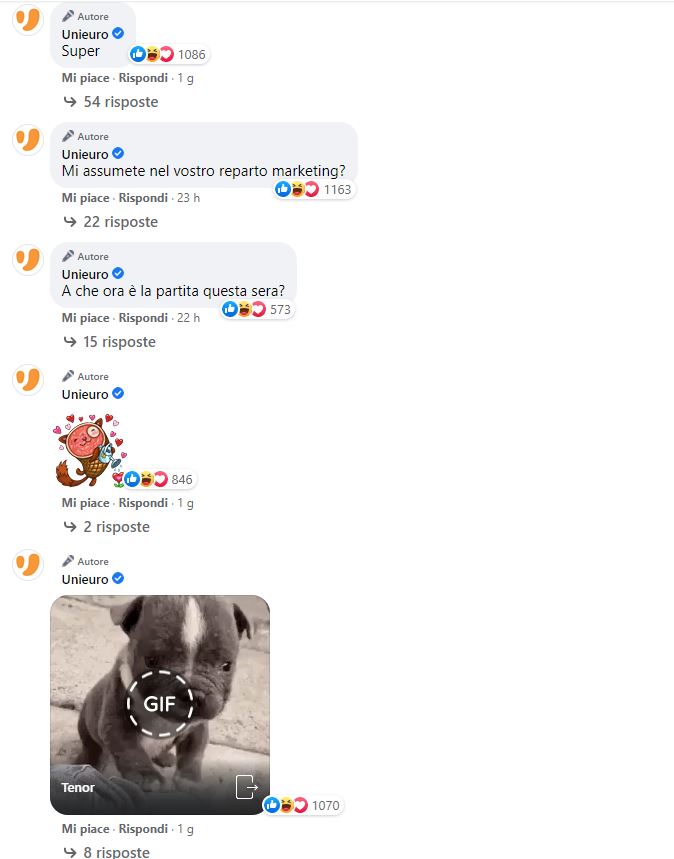Open reaction icons showing 573 on partita comment
Screen dimensions: 674x859
[257, 310]
